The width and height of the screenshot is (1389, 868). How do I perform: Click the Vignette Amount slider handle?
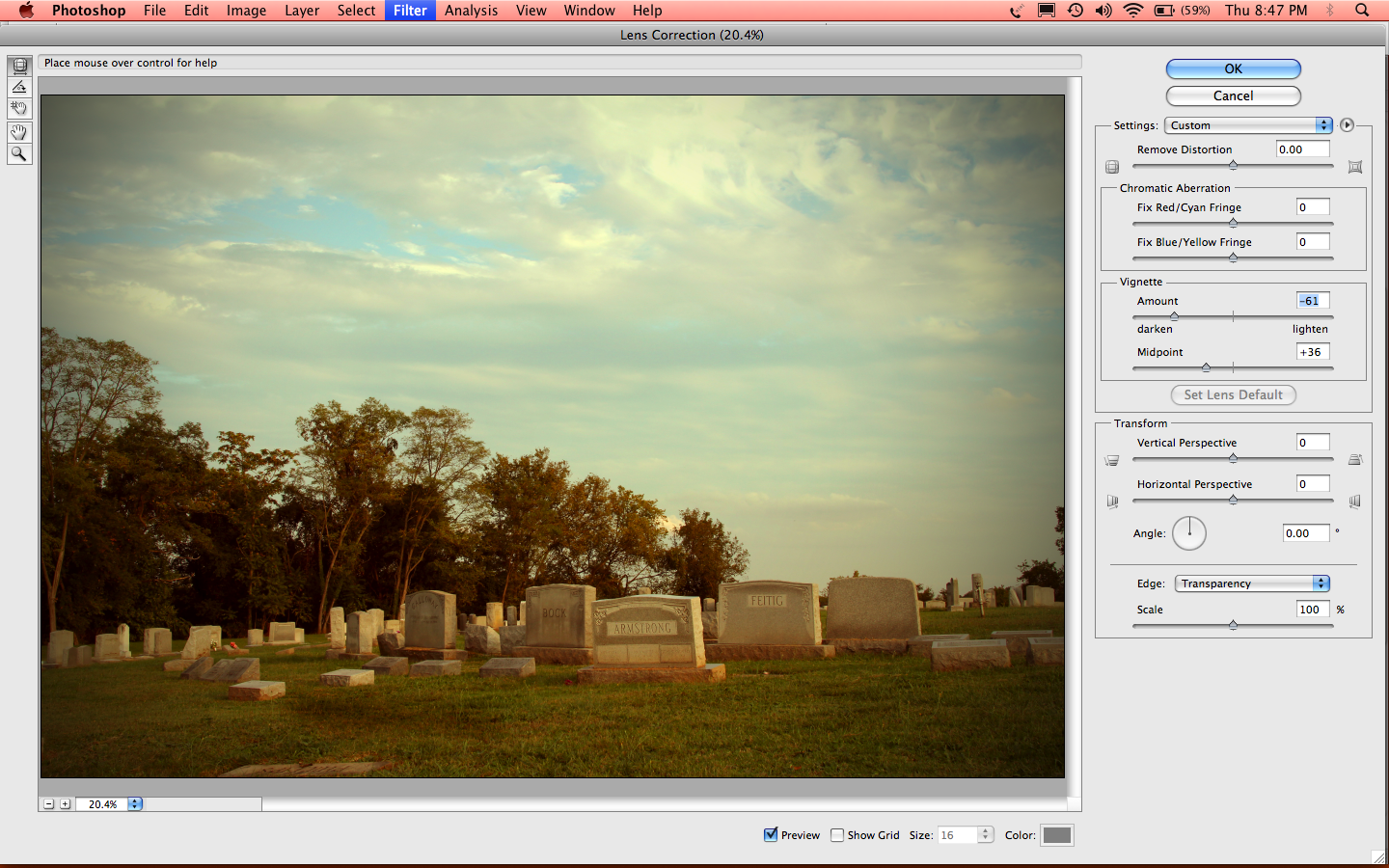click(1174, 316)
